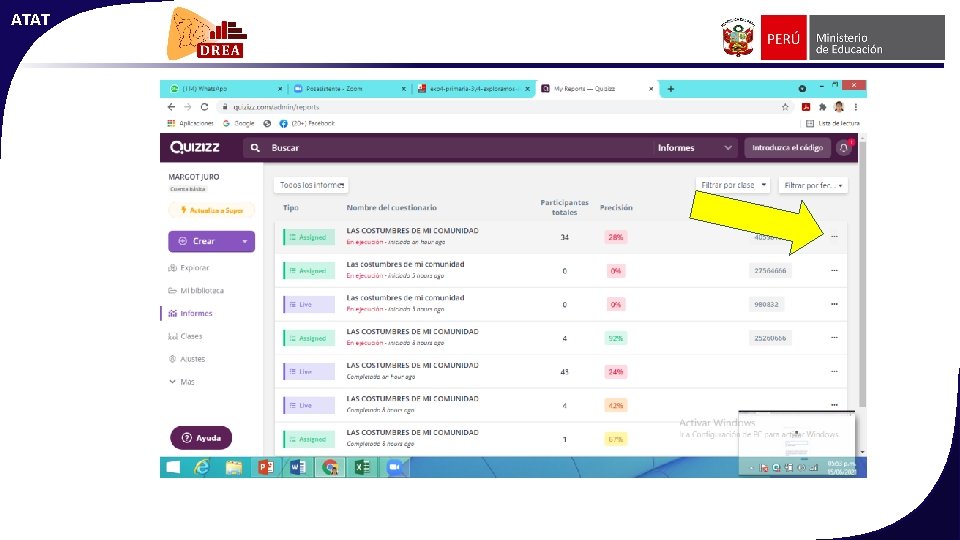
Task: Click the Quizizz logo in the header
Action: 194,148
